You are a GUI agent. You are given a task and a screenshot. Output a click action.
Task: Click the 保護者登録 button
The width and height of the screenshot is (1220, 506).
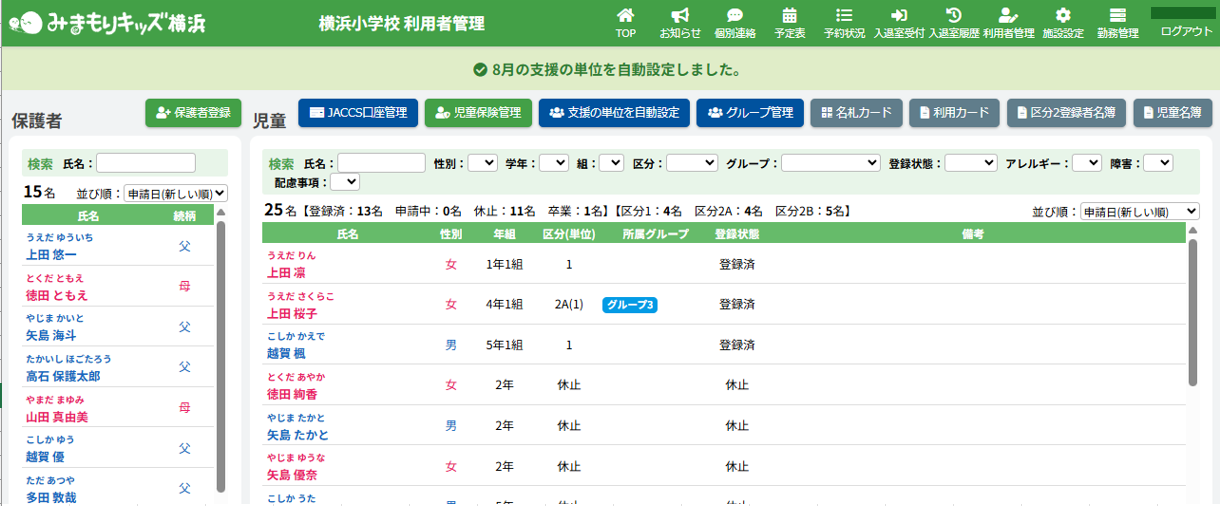(x=193, y=113)
